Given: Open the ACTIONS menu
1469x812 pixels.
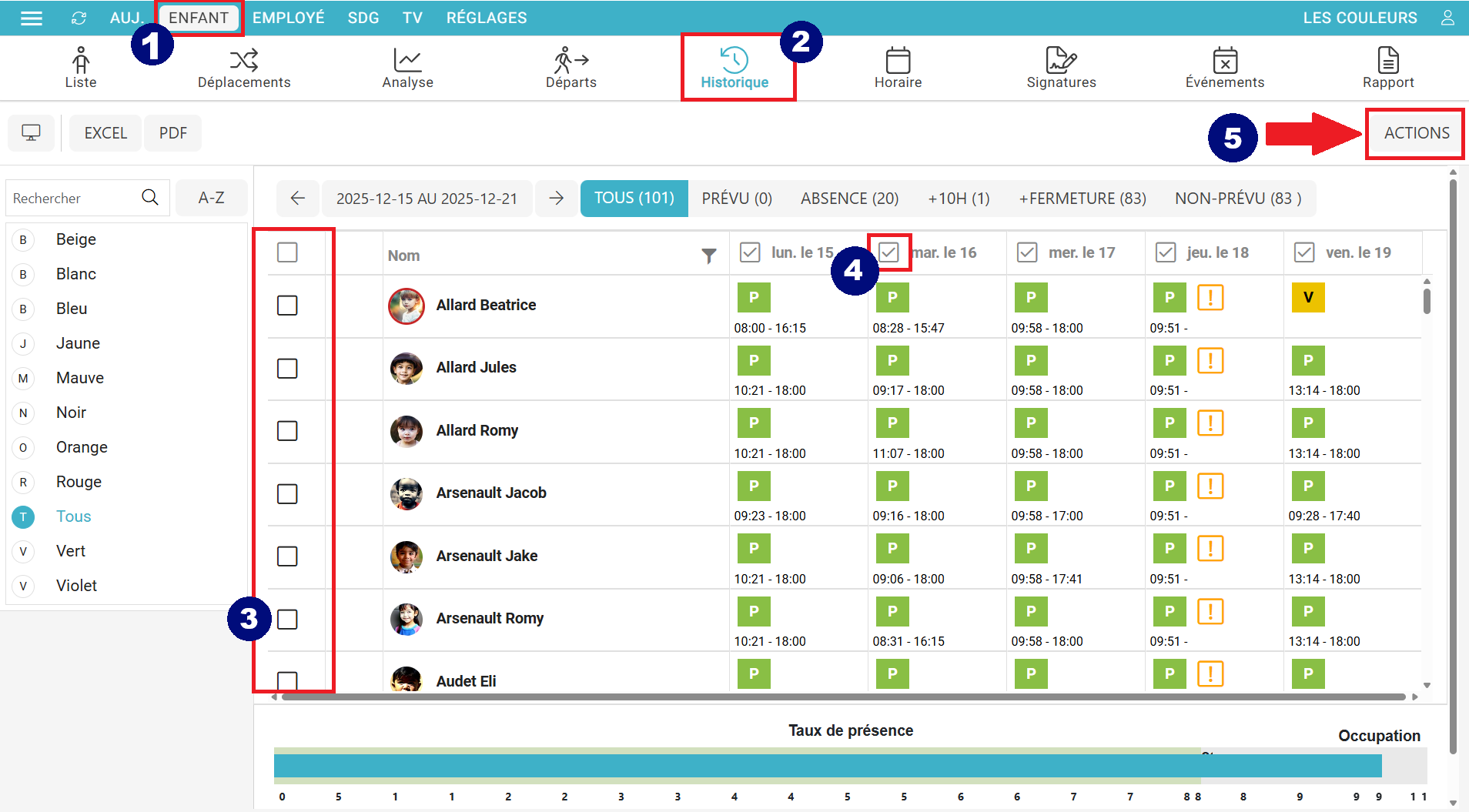Looking at the screenshot, I should [x=1416, y=133].
